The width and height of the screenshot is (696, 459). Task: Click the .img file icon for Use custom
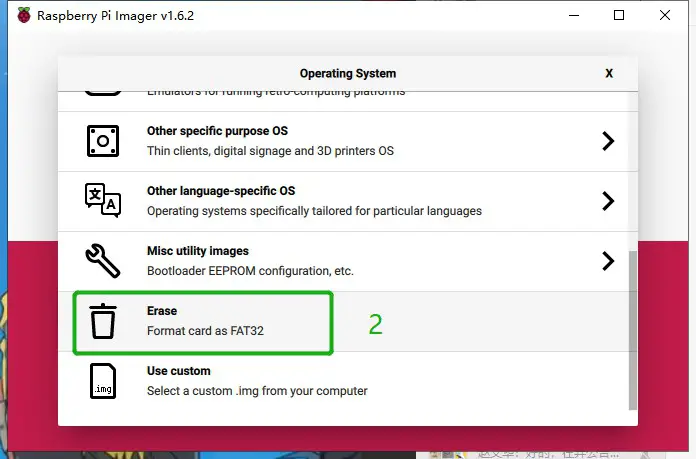[103, 381]
